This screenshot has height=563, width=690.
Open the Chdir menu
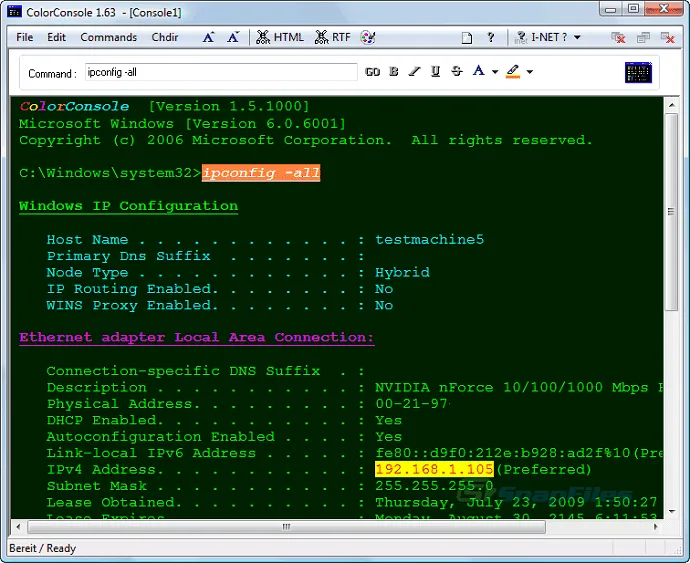coord(165,37)
